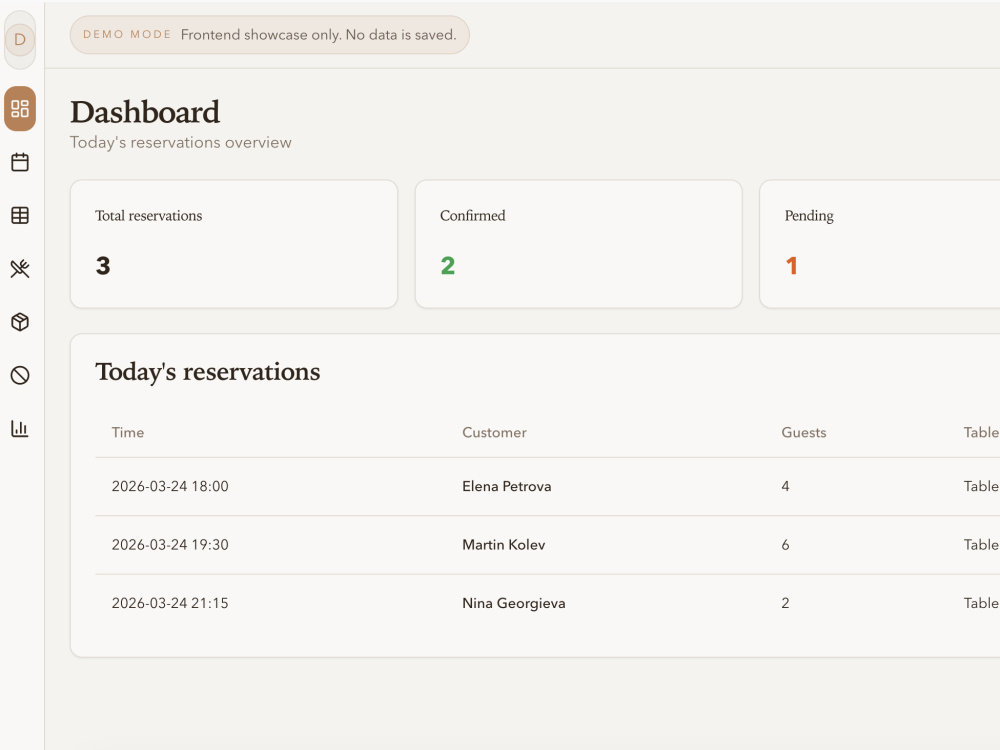1000x750 pixels.
Task: Open the calendar icon in sidebar
Action: click(20, 162)
